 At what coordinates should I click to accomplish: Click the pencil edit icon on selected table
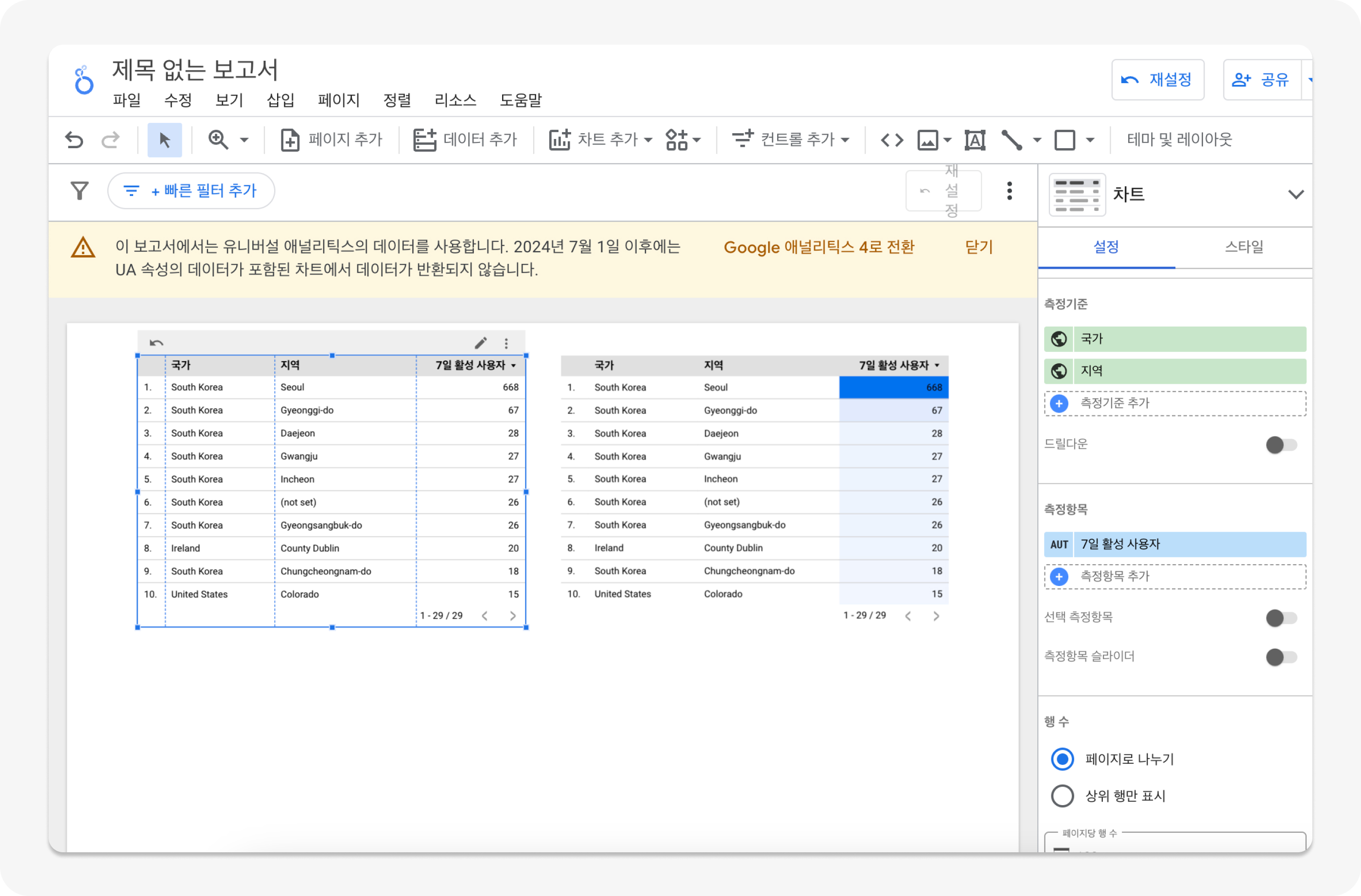coord(480,343)
